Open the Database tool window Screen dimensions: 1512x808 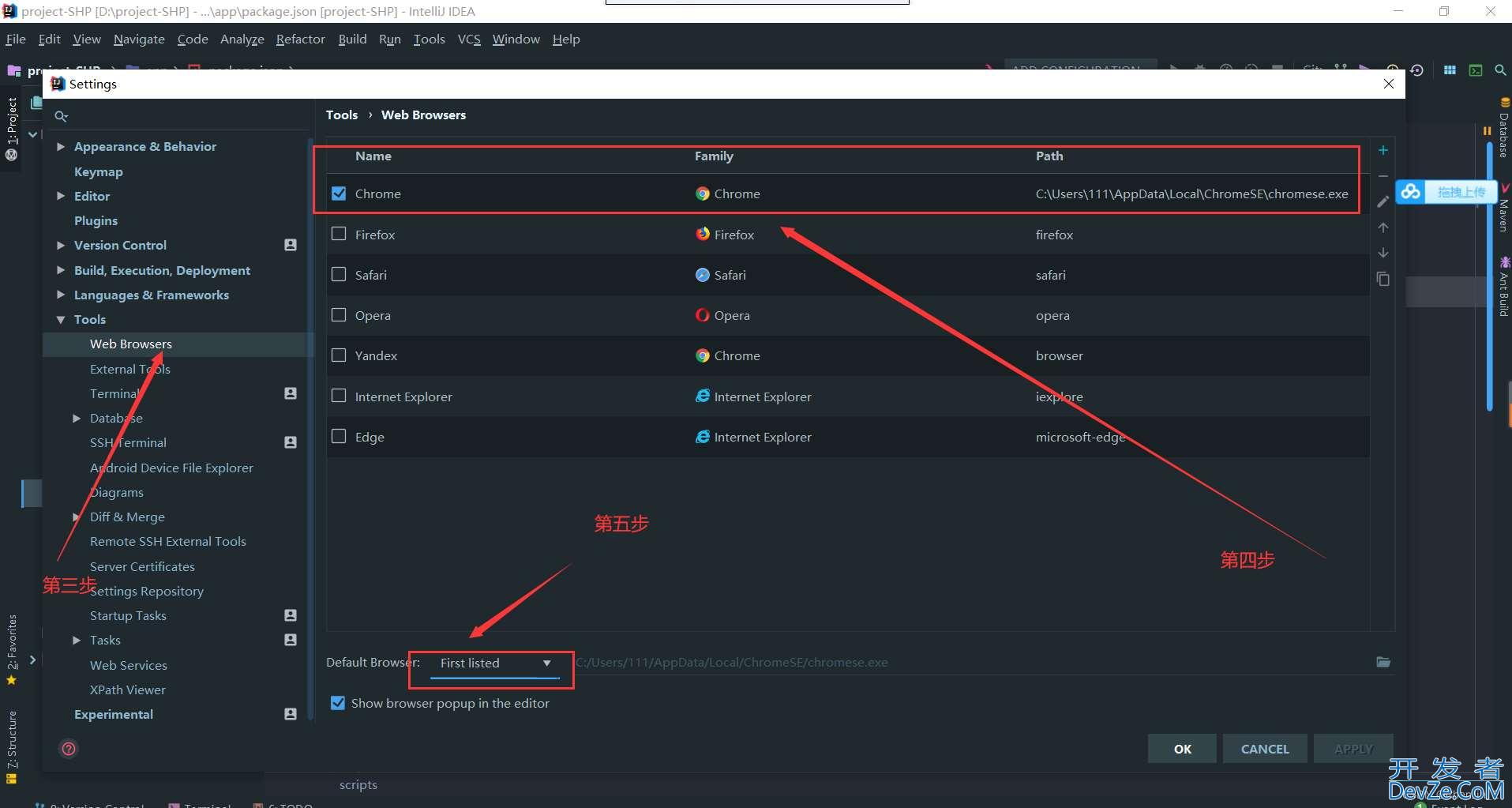tap(1504, 129)
